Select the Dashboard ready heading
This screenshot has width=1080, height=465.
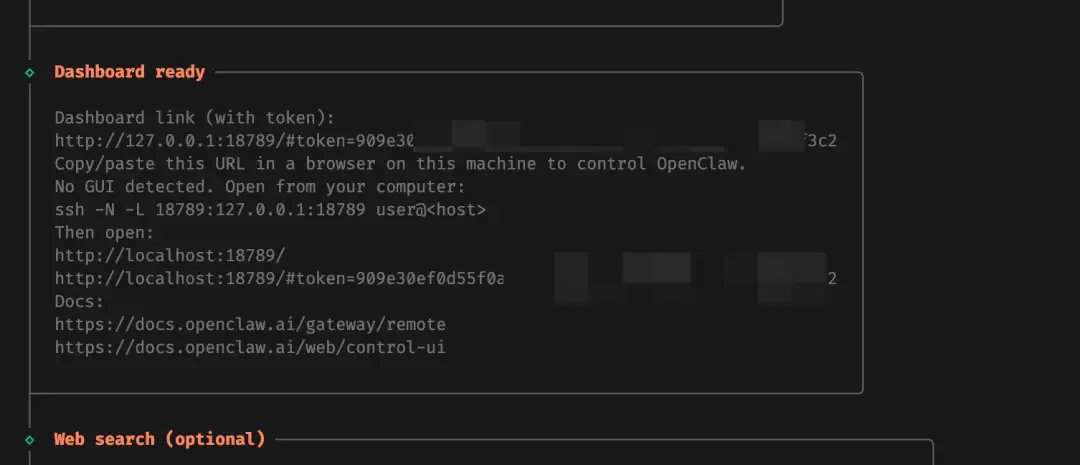pos(129,72)
